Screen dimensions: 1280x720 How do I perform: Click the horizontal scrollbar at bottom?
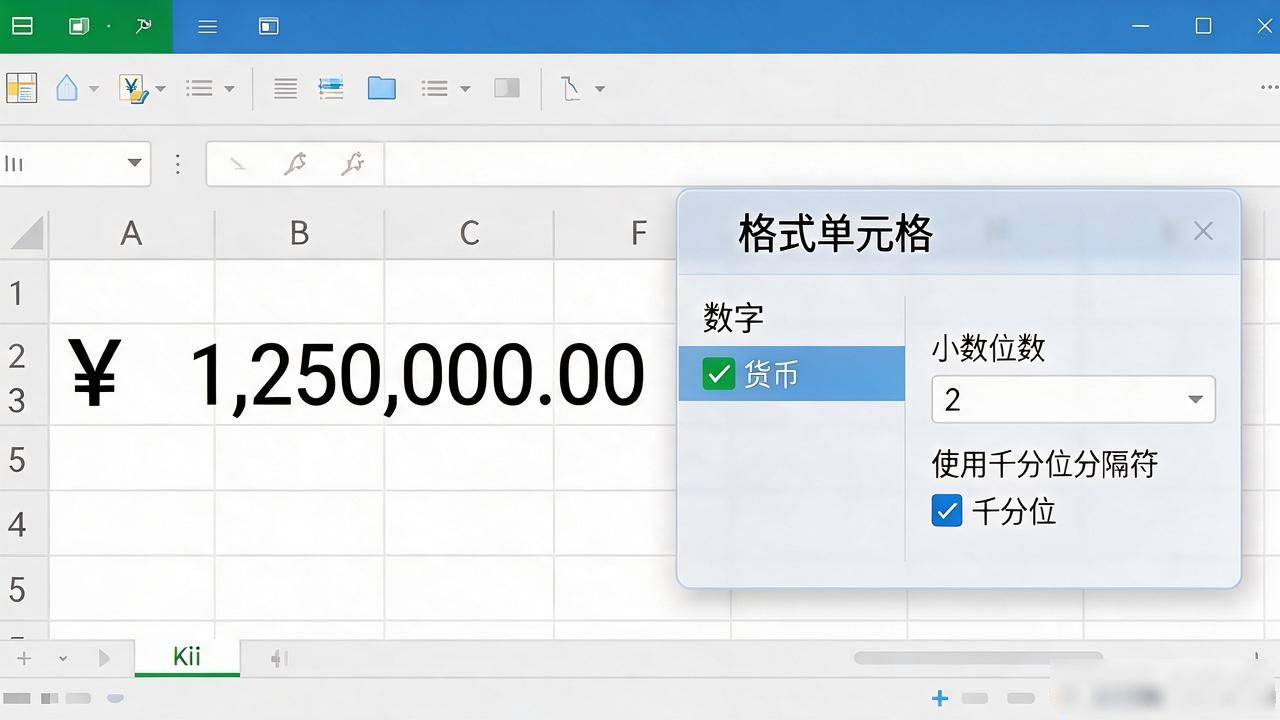pos(977,657)
